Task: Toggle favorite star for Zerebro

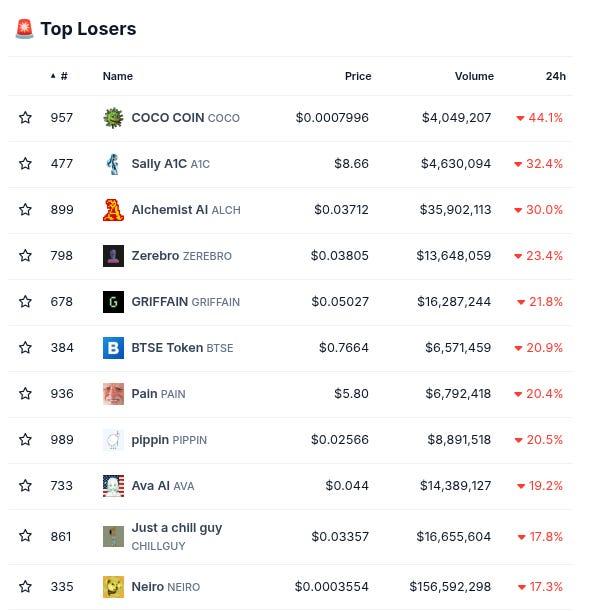Action: (x=25, y=255)
